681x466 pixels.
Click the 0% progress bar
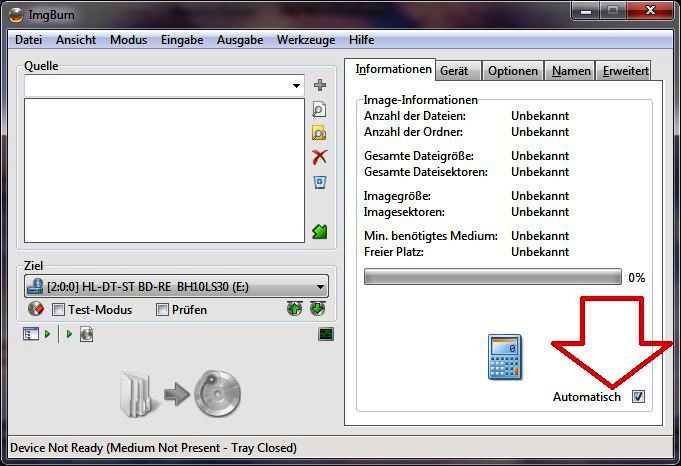[x=493, y=277]
